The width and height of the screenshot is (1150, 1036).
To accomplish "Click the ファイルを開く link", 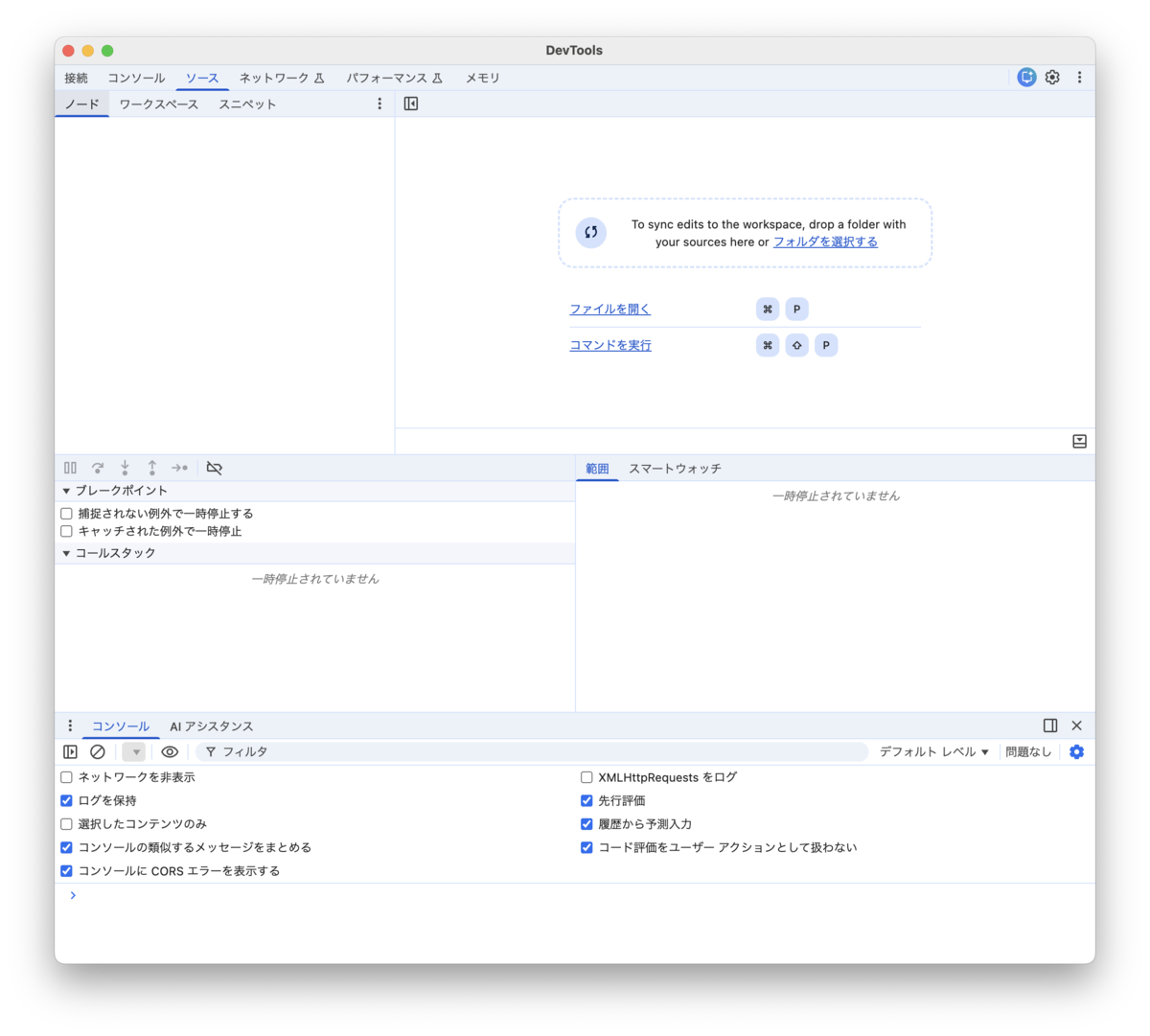I will [x=609, y=309].
